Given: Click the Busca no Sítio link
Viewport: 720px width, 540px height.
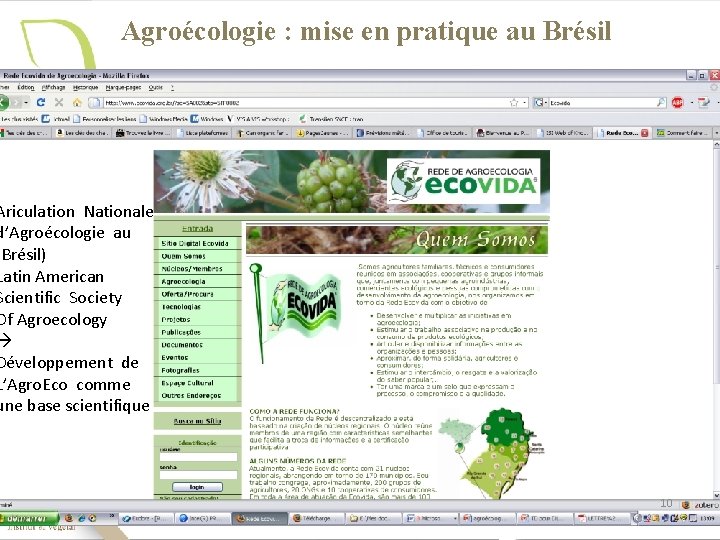Looking at the screenshot, I should (197, 421).
